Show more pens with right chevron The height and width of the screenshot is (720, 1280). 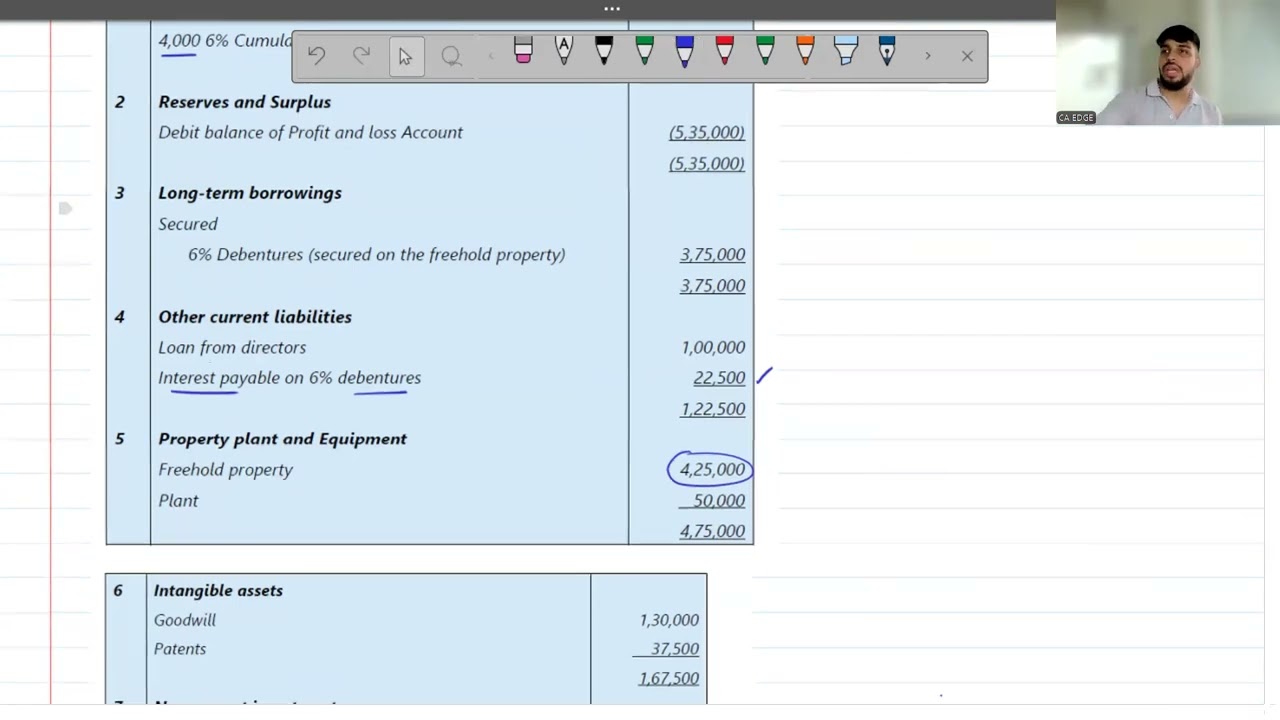coord(927,56)
